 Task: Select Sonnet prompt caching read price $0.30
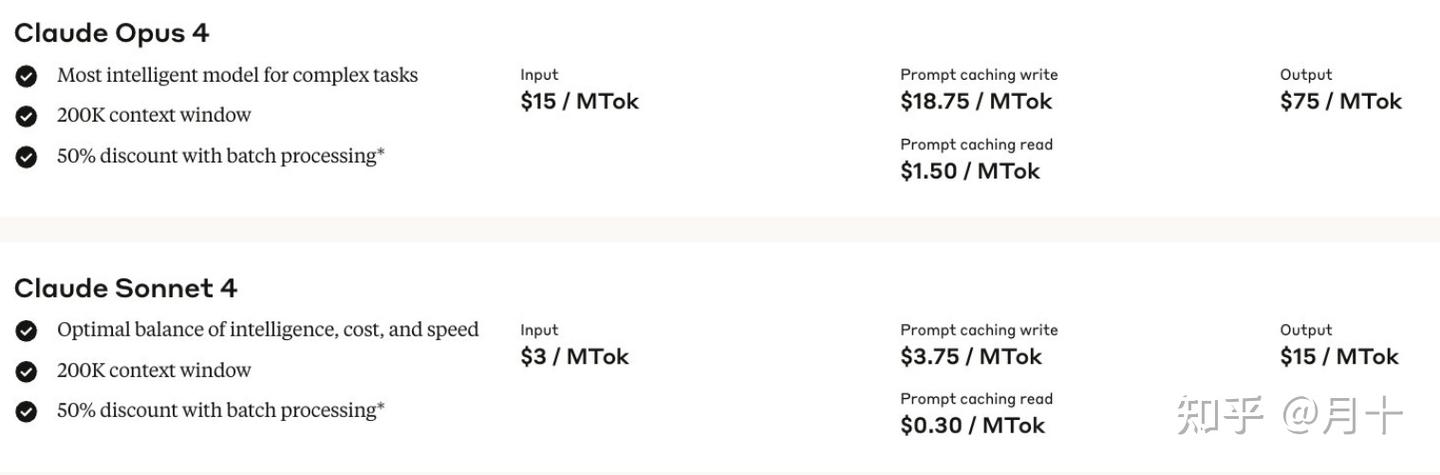(972, 425)
